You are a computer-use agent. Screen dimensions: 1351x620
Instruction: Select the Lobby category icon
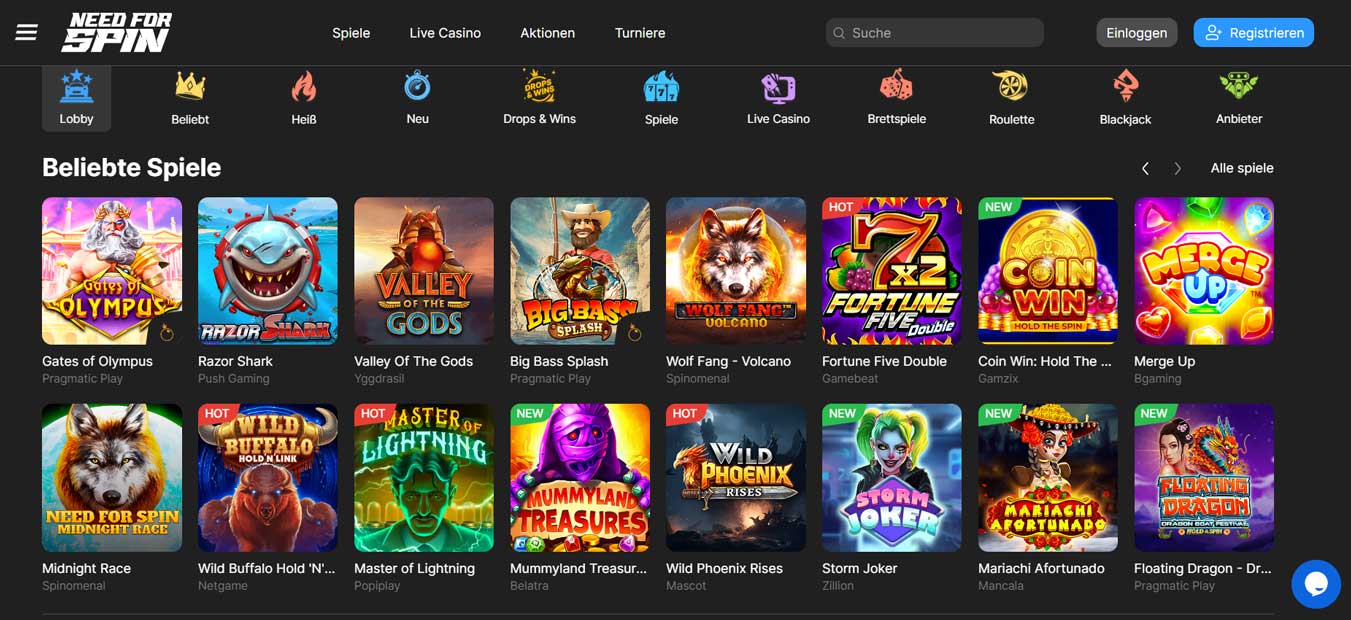pos(76,96)
